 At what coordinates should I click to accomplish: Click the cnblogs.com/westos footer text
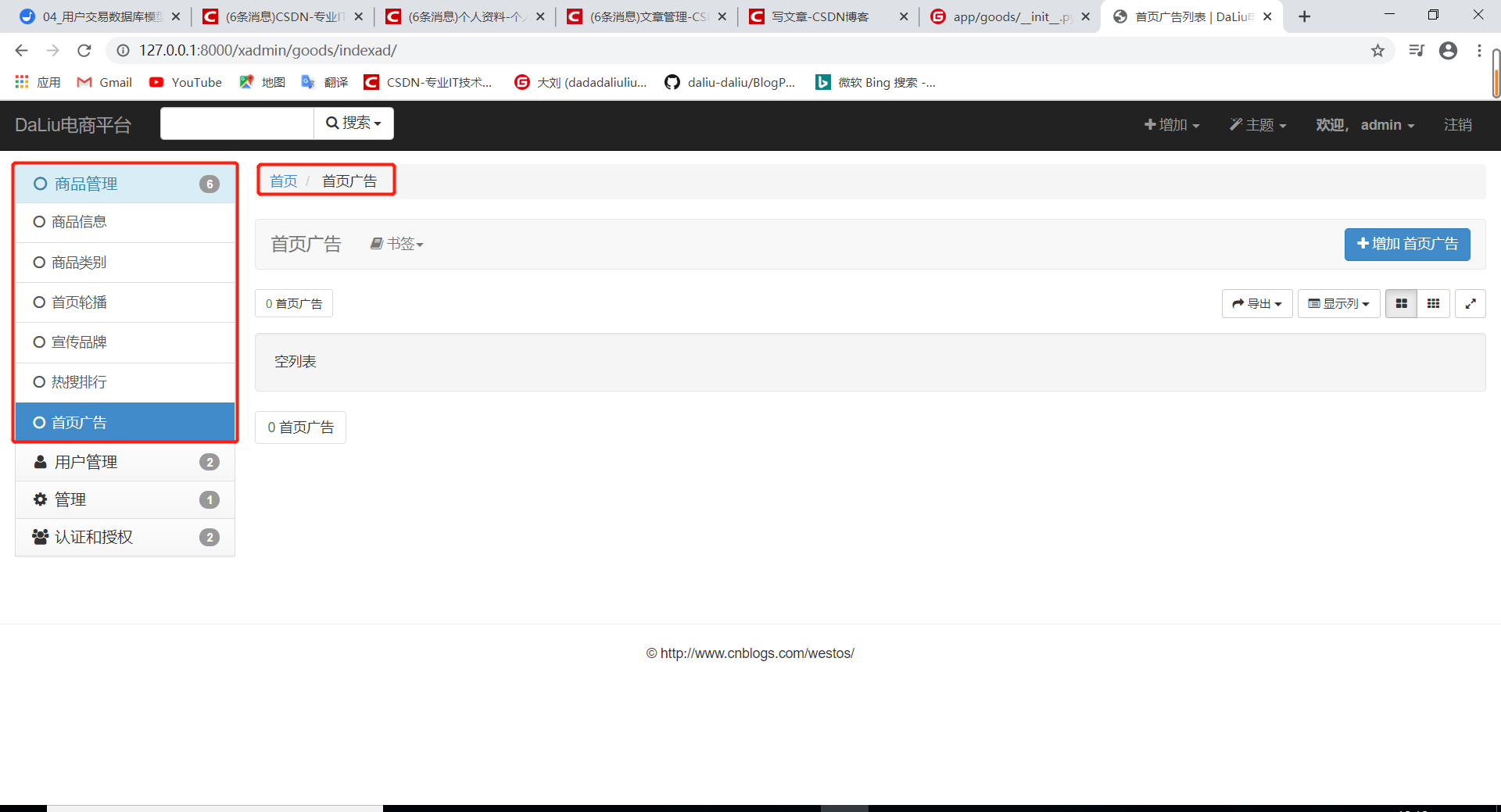coord(750,653)
